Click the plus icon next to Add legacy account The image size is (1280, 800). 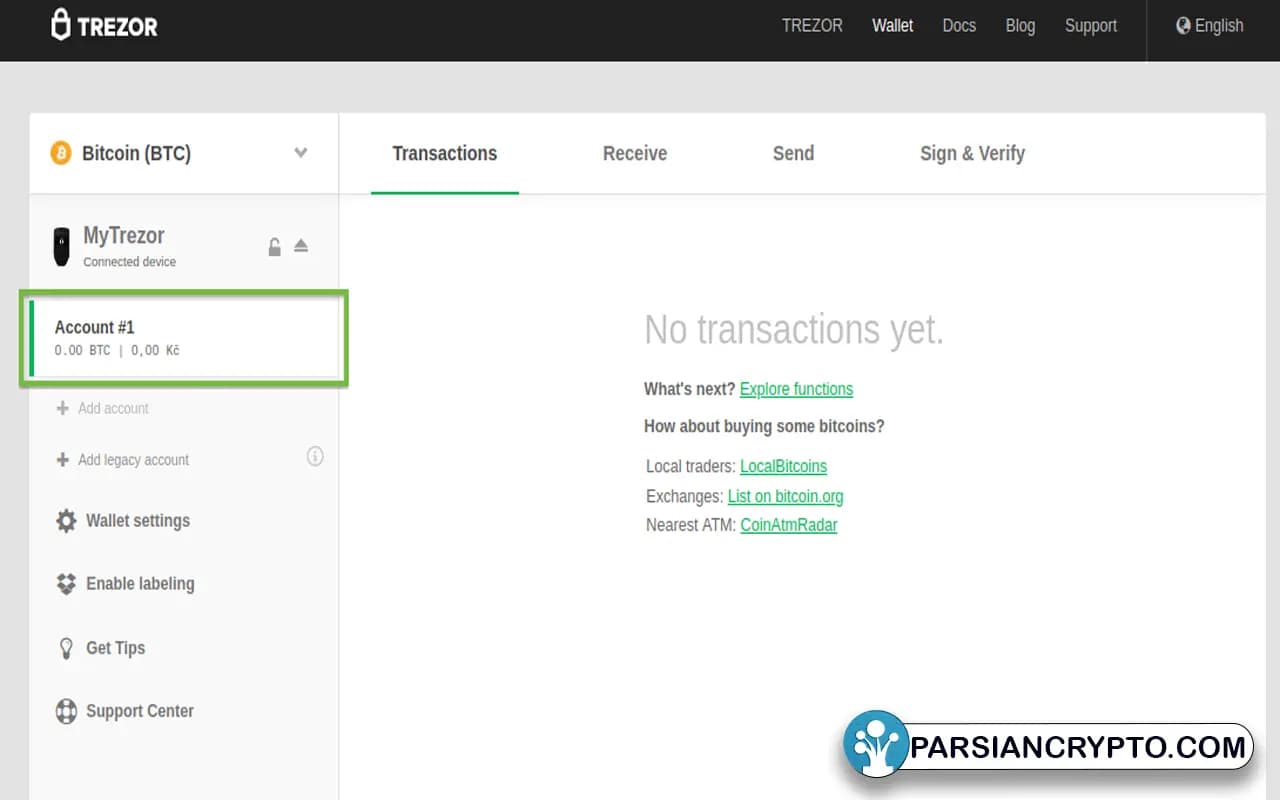click(x=63, y=460)
